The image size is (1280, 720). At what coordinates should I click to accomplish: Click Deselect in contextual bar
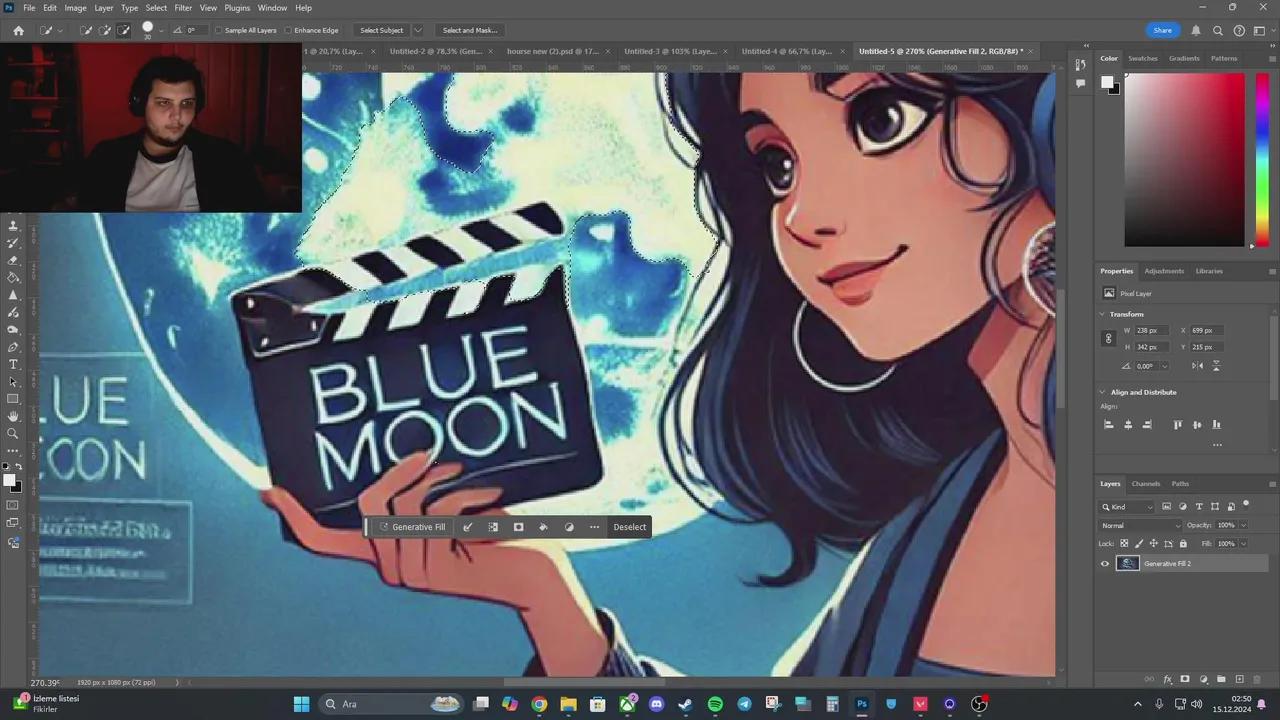[x=630, y=527]
